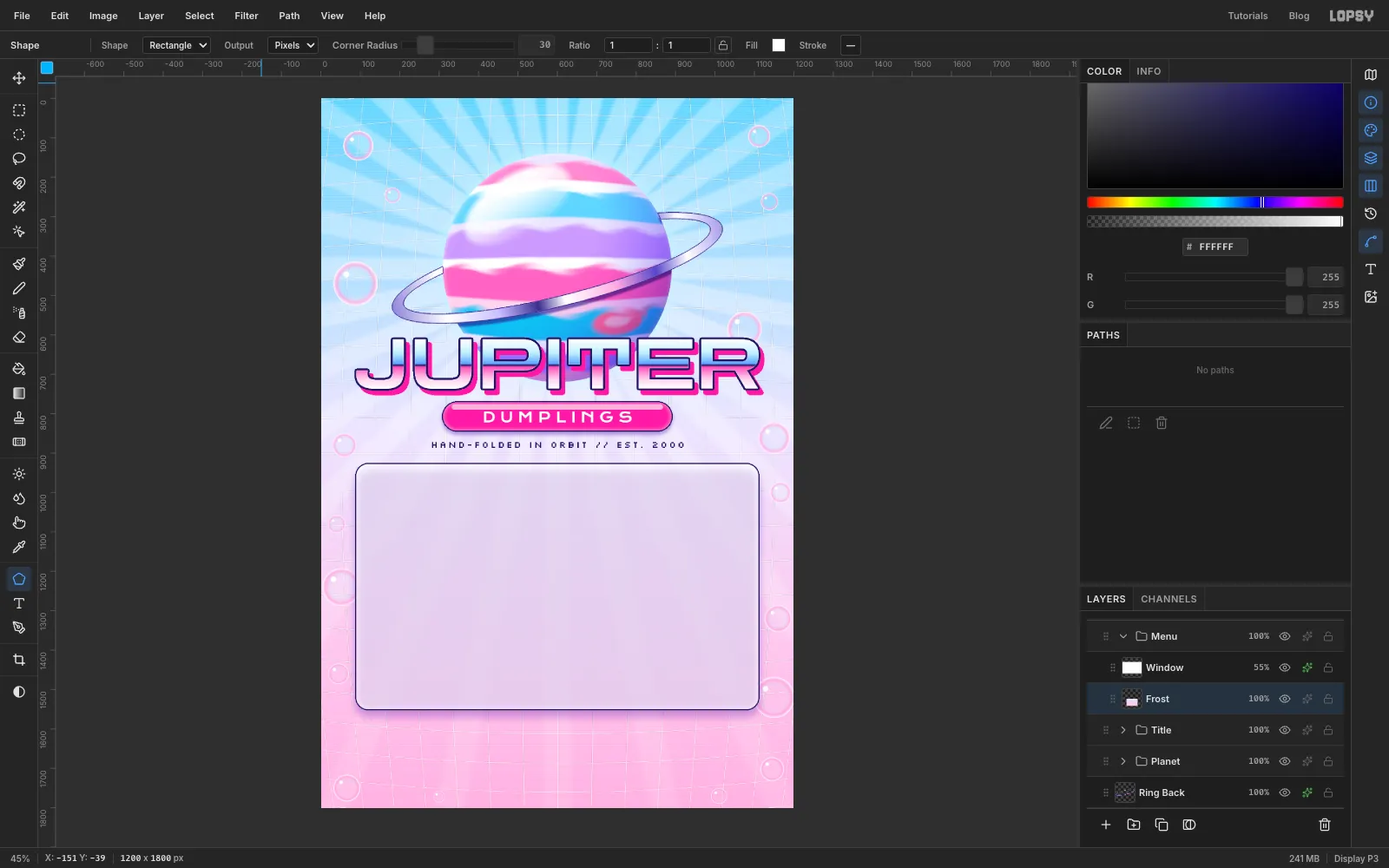Screen dimensions: 1389x868
Task: Select the Rectangular Marquee tool
Action: [19, 110]
